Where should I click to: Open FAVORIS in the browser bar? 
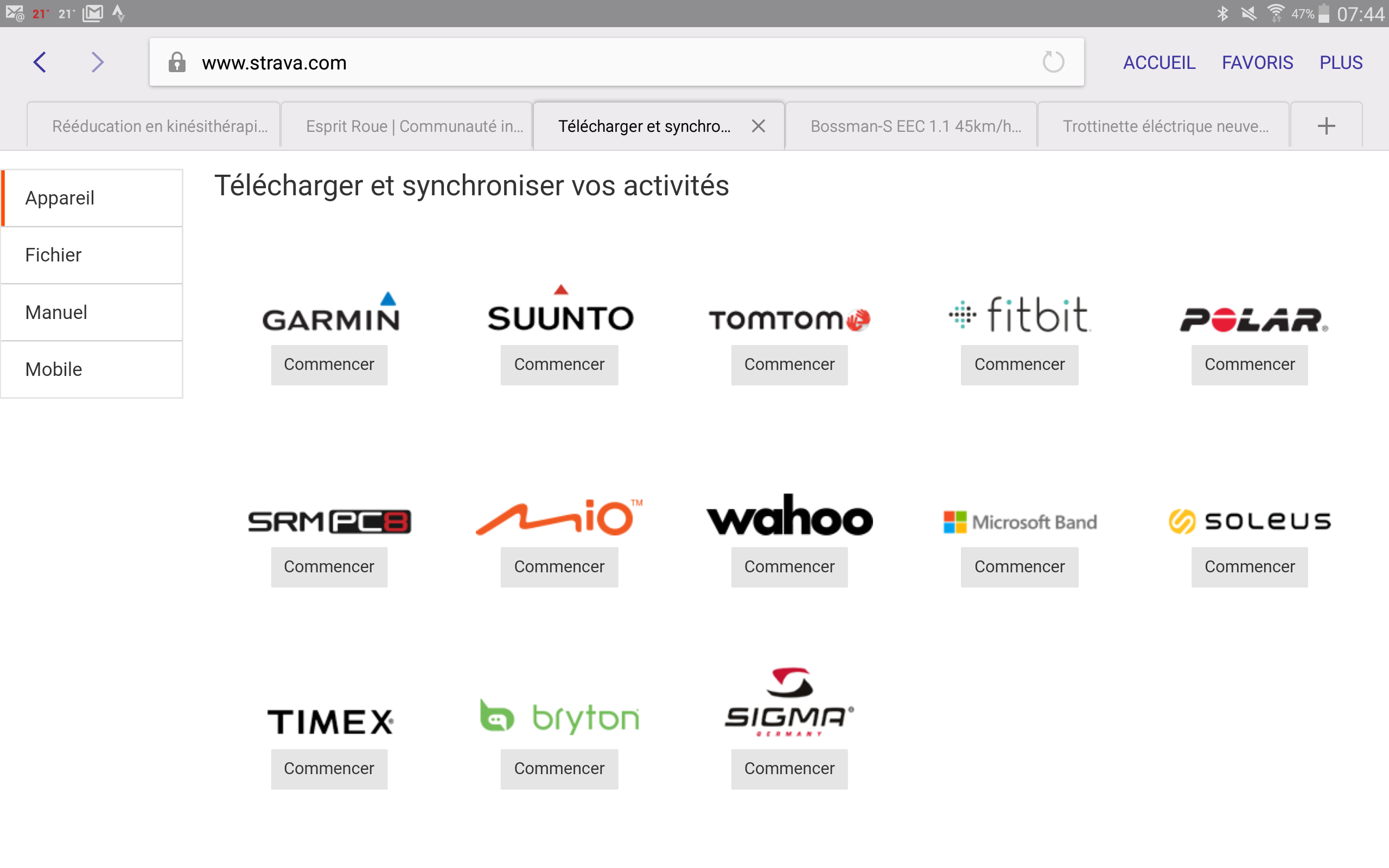point(1257,62)
